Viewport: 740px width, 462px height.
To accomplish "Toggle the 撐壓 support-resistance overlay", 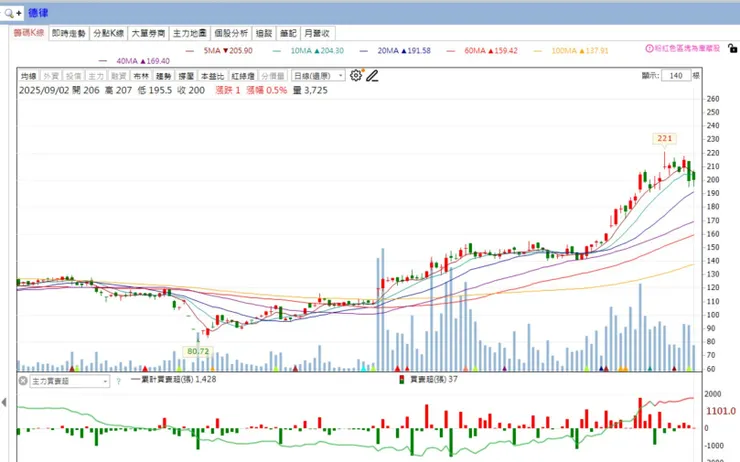I will coord(186,76).
